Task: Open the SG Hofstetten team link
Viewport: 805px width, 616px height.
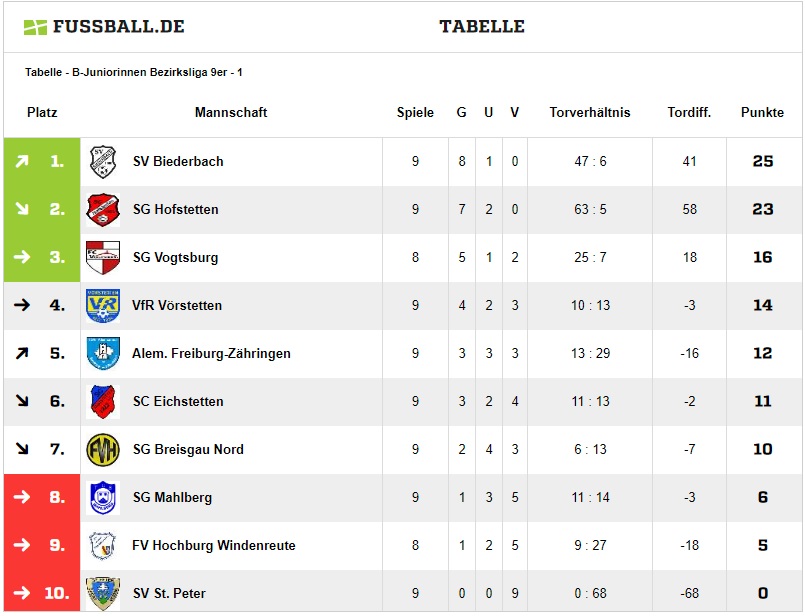Action: coord(176,209)
